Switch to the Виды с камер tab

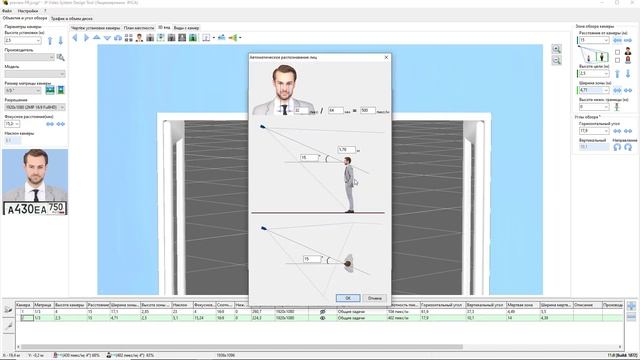click(186, 28)
